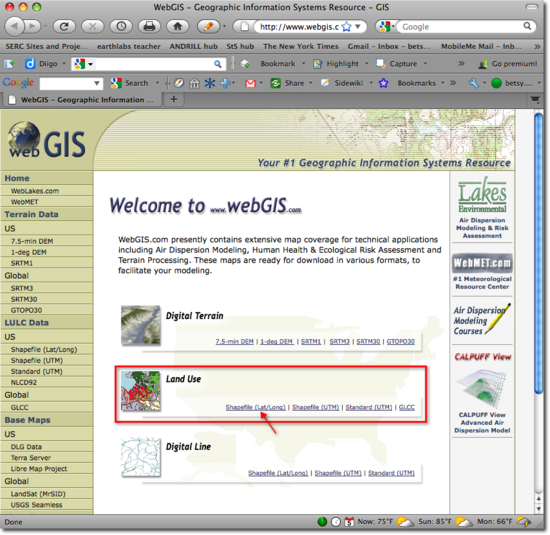Select the WebGIS browser tab
Image resolution: width=550 pixels, height=535 pixels.
click(x=82, y=100)
